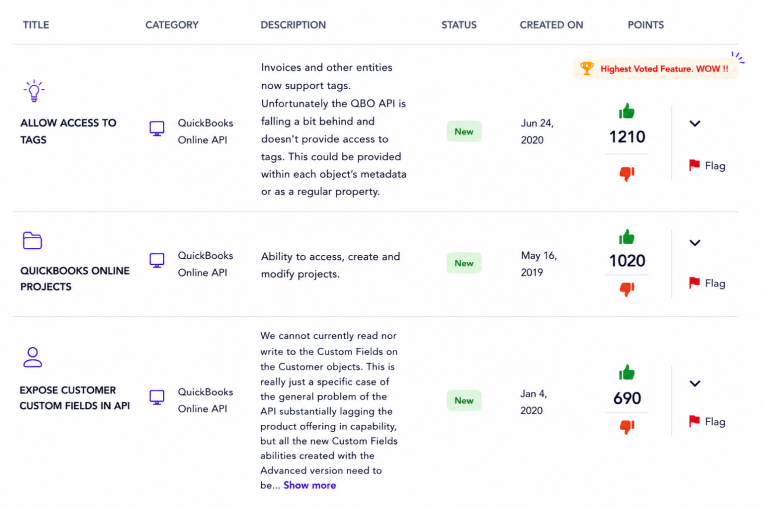Downvote the QuickBooks Online Projects idea
The height and width of the screenshot is (509, 763).
click(x=627, y=289)
